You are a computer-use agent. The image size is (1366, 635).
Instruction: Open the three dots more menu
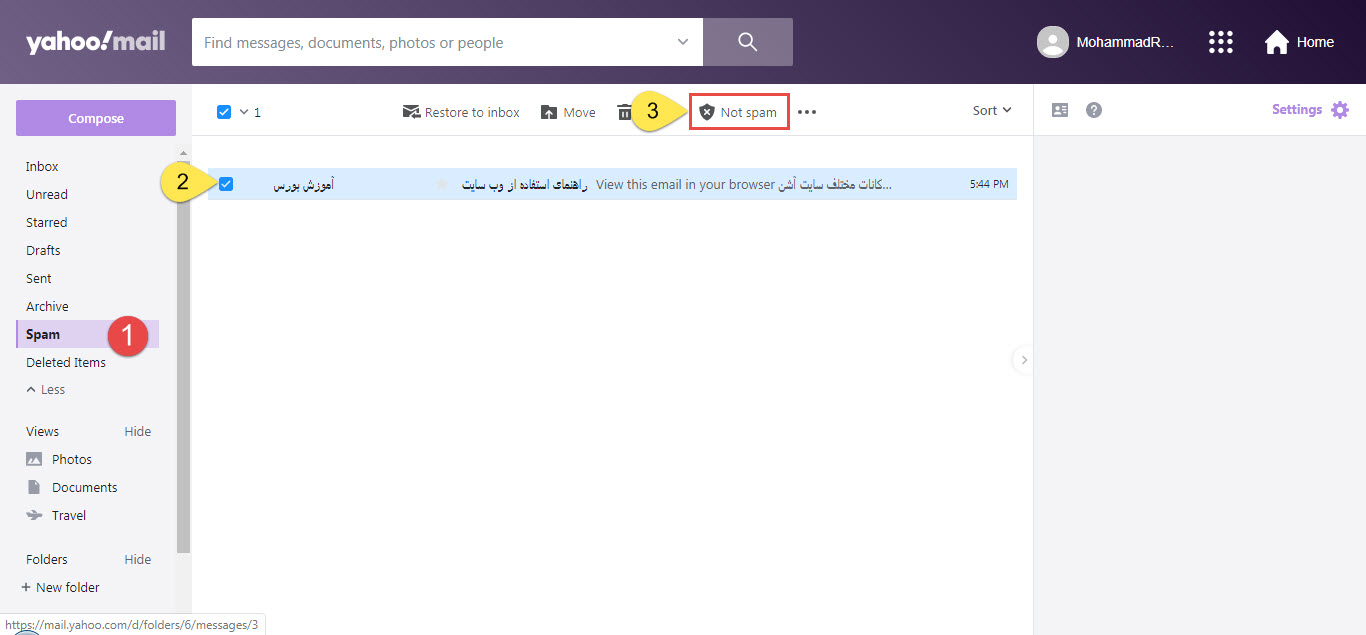pyautogui.click(x=807, y=112)
